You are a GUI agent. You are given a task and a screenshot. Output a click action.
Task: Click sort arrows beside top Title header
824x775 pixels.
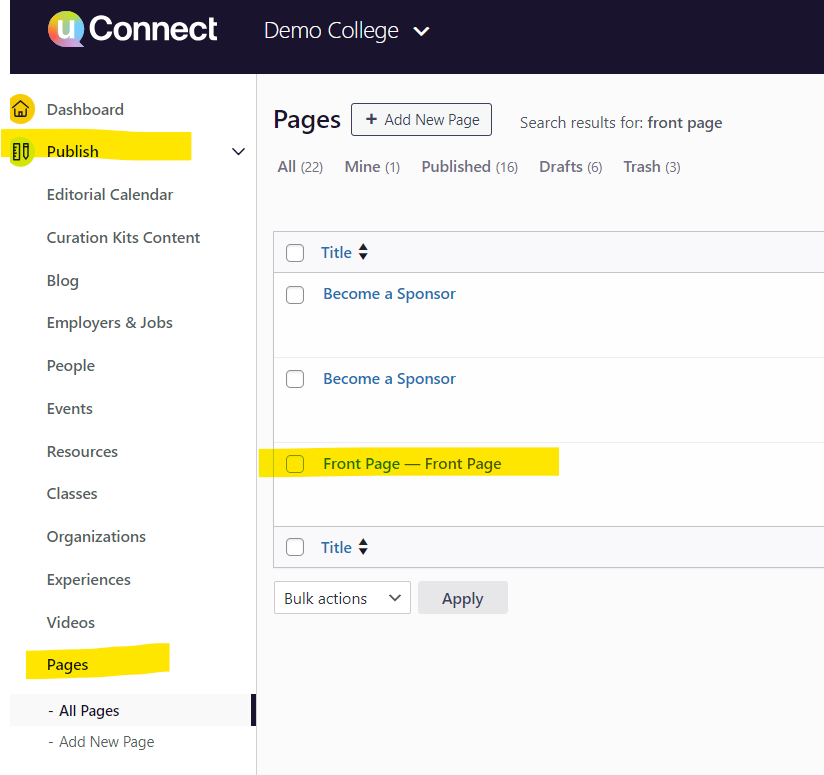tap(363, 253)
